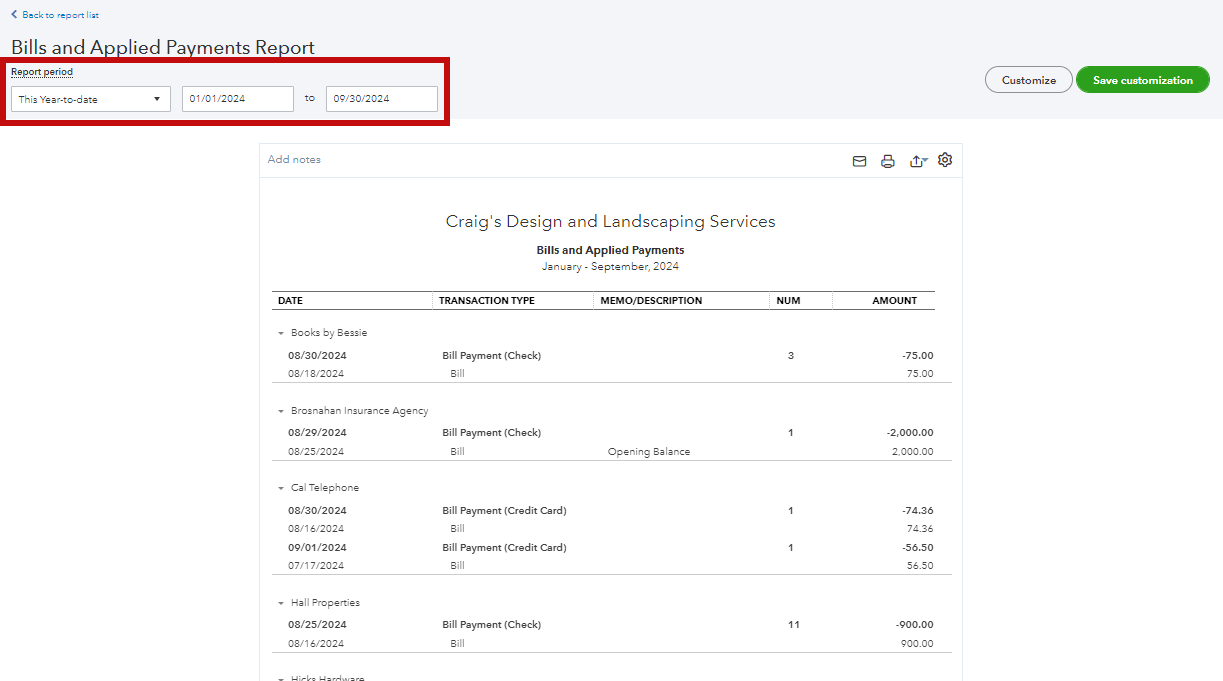Click check number 3 for Books by Bessie
The image size is (1223, 681).
pos(791,356)
